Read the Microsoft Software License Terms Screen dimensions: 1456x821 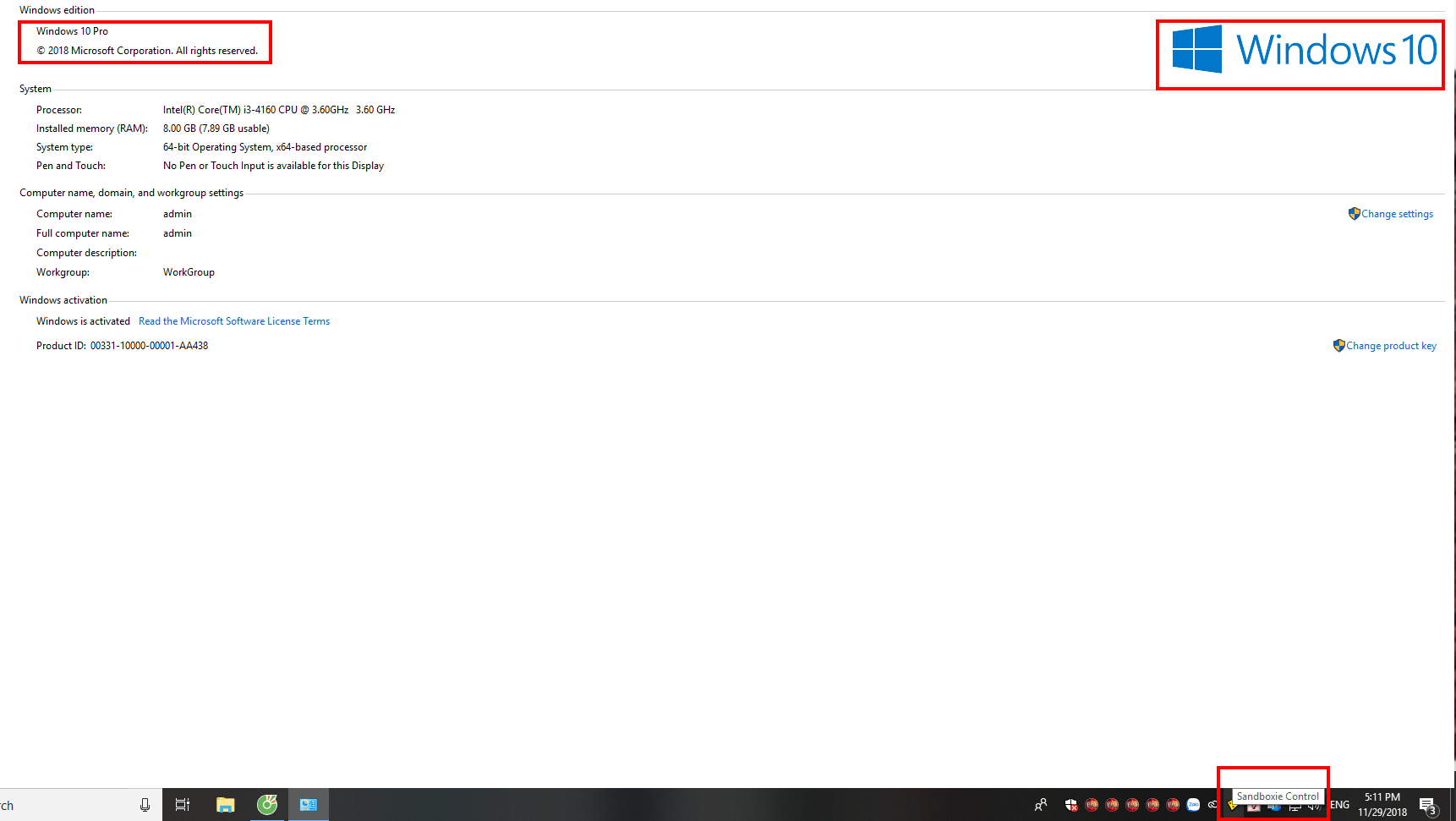click(x=234, y=321)
